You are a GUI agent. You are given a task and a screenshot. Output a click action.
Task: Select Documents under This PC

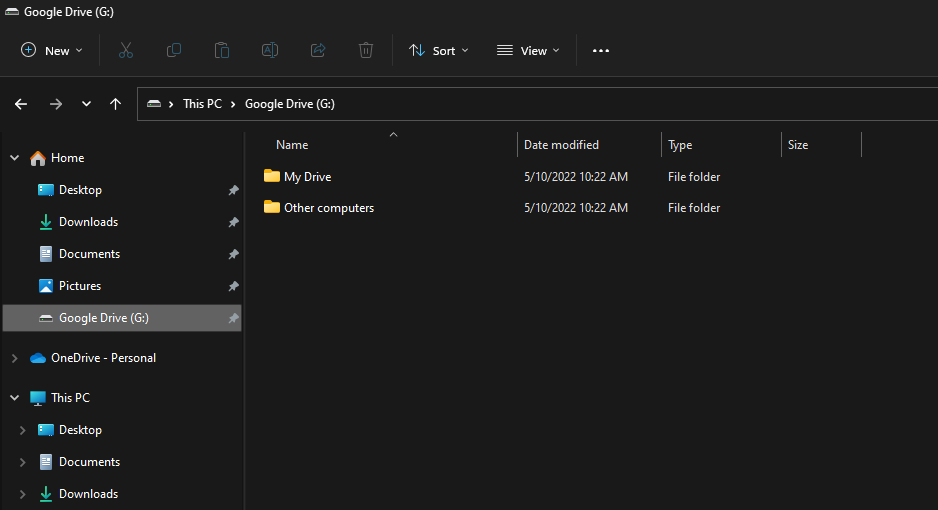[x=89, y=462]
